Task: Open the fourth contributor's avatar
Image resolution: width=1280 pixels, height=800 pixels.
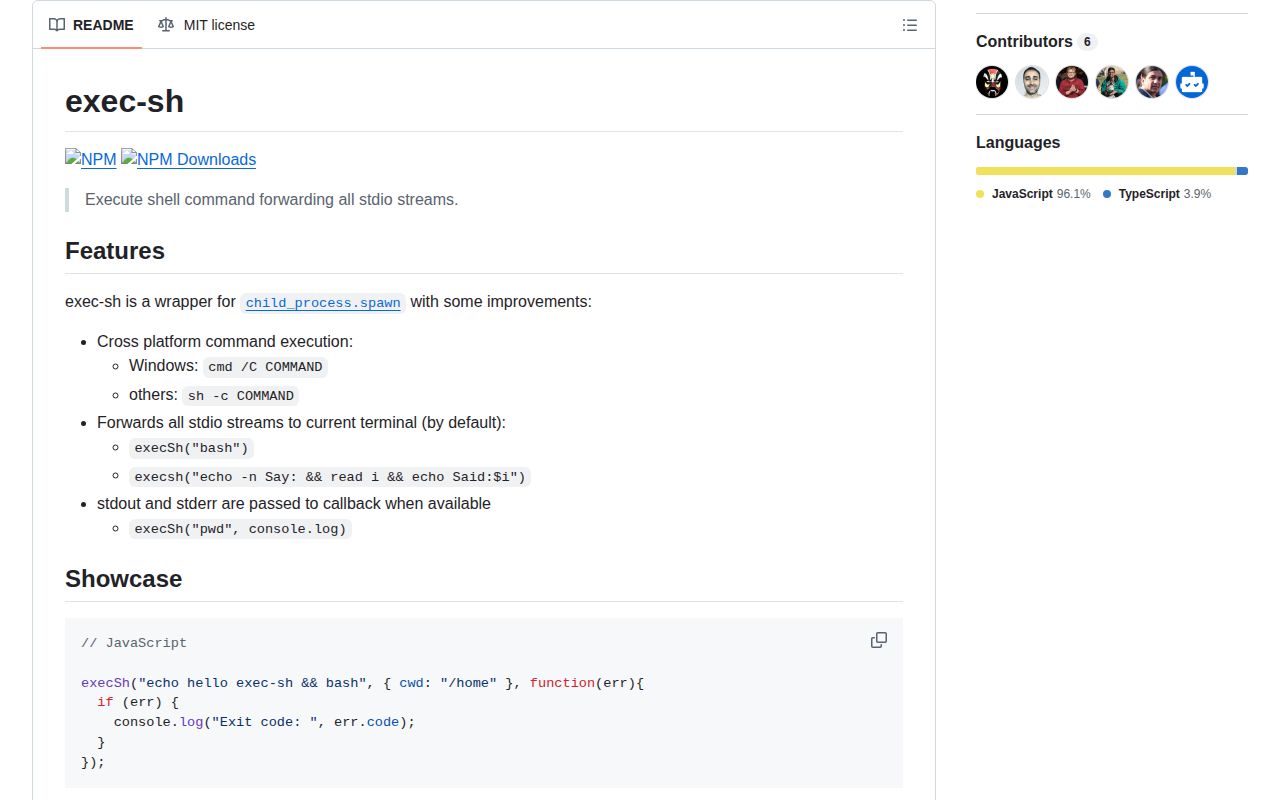Action: 1112,82
